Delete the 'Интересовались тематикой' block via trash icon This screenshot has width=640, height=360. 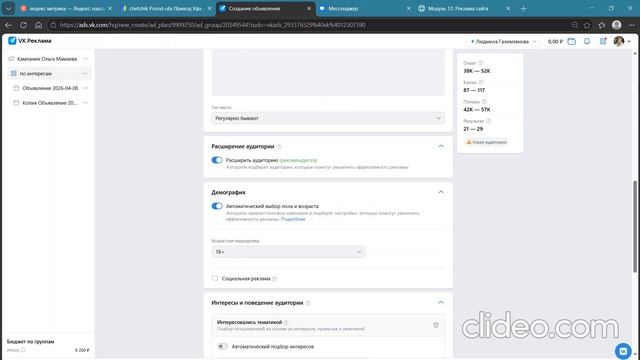click(x=436, y=325)
